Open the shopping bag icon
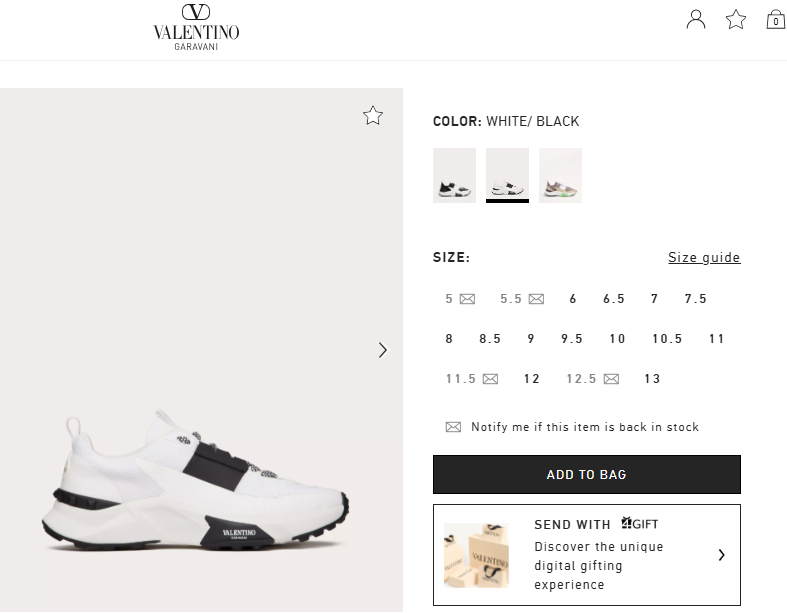This screenshot has height=613, width=787. pyautogui.click(x=775, y=19)
